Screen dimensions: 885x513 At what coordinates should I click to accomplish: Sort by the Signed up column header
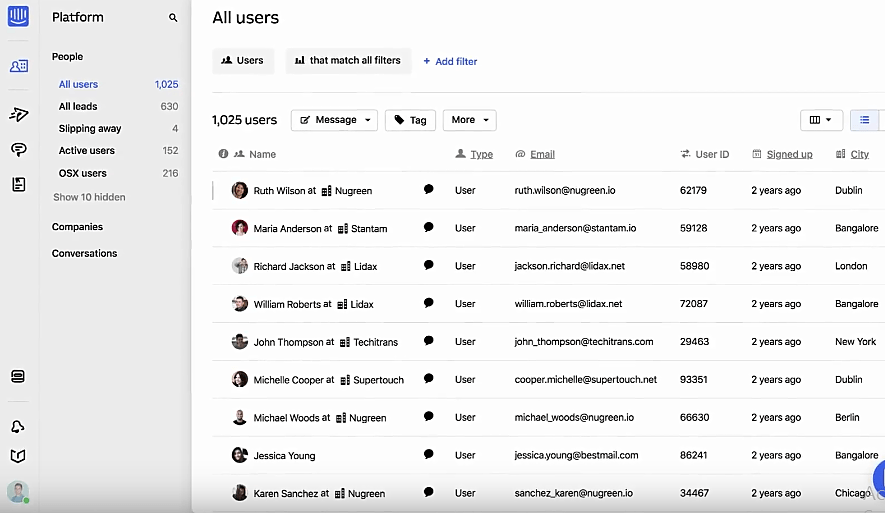[789, 154]
